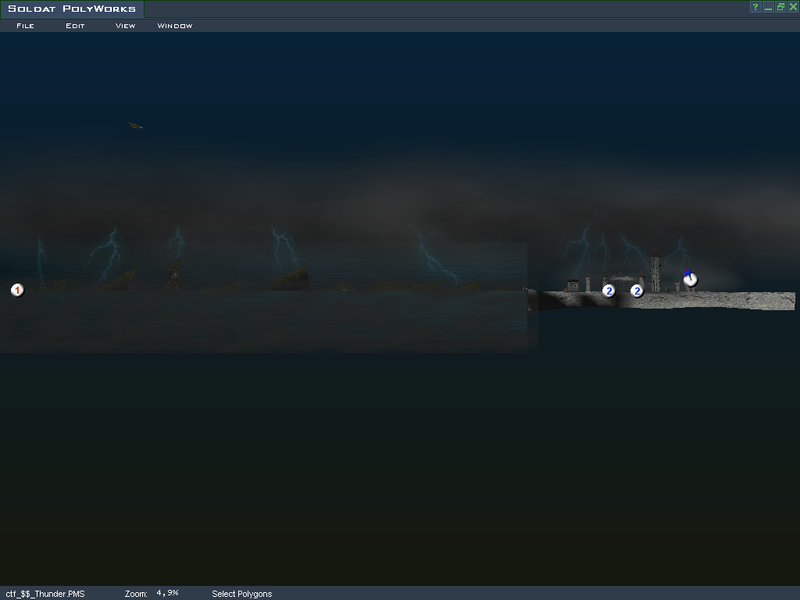Select the blue flag spawn marker

[x=690, y=279]
